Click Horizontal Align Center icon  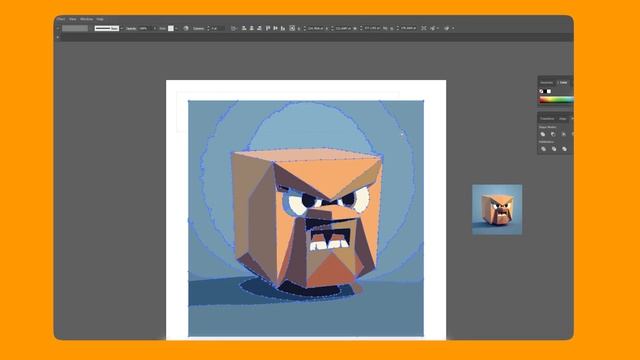[x=252, y=28]
